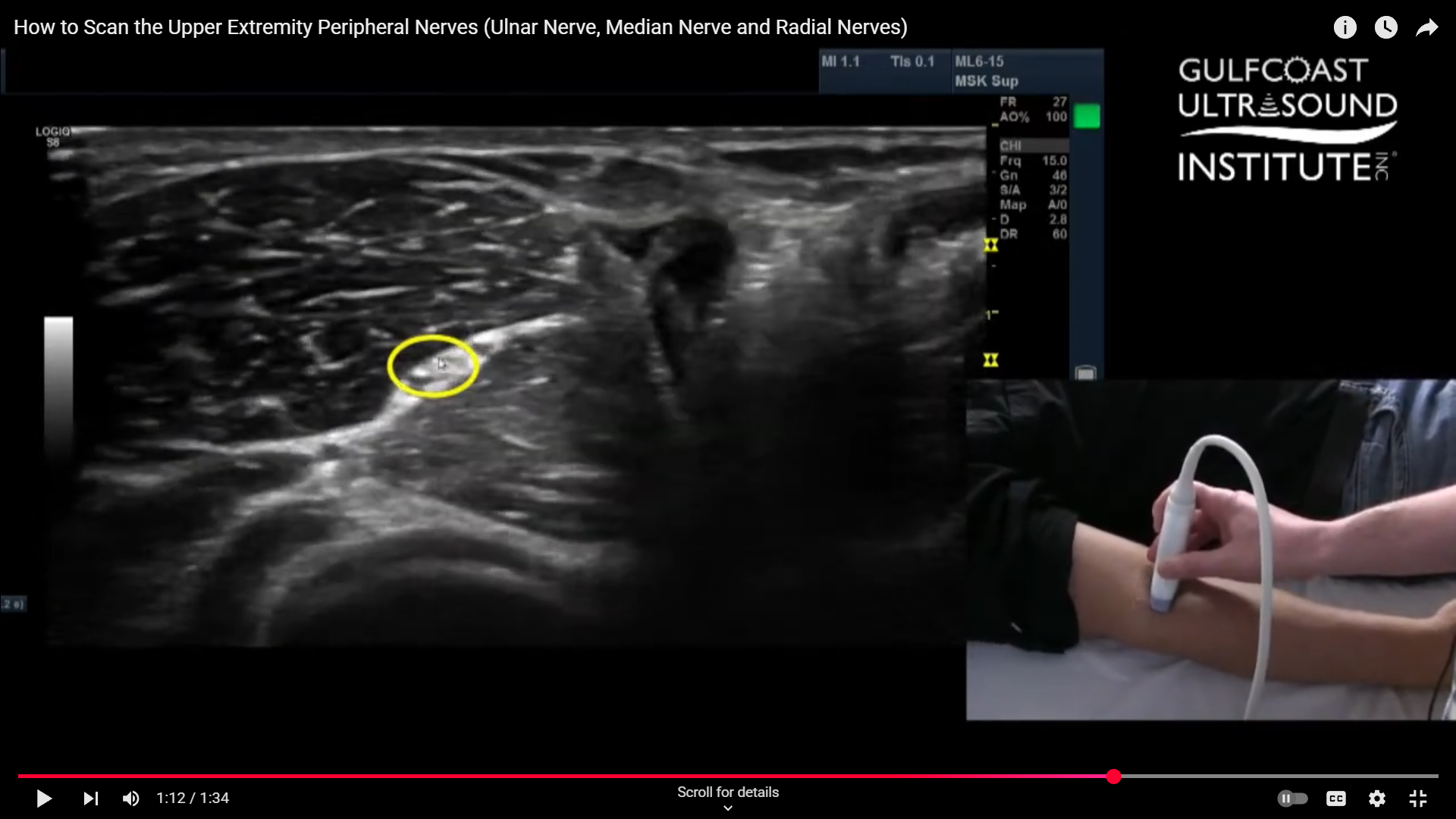
Task: Click the probe camera inset video
Action: tap(1210, 549)
